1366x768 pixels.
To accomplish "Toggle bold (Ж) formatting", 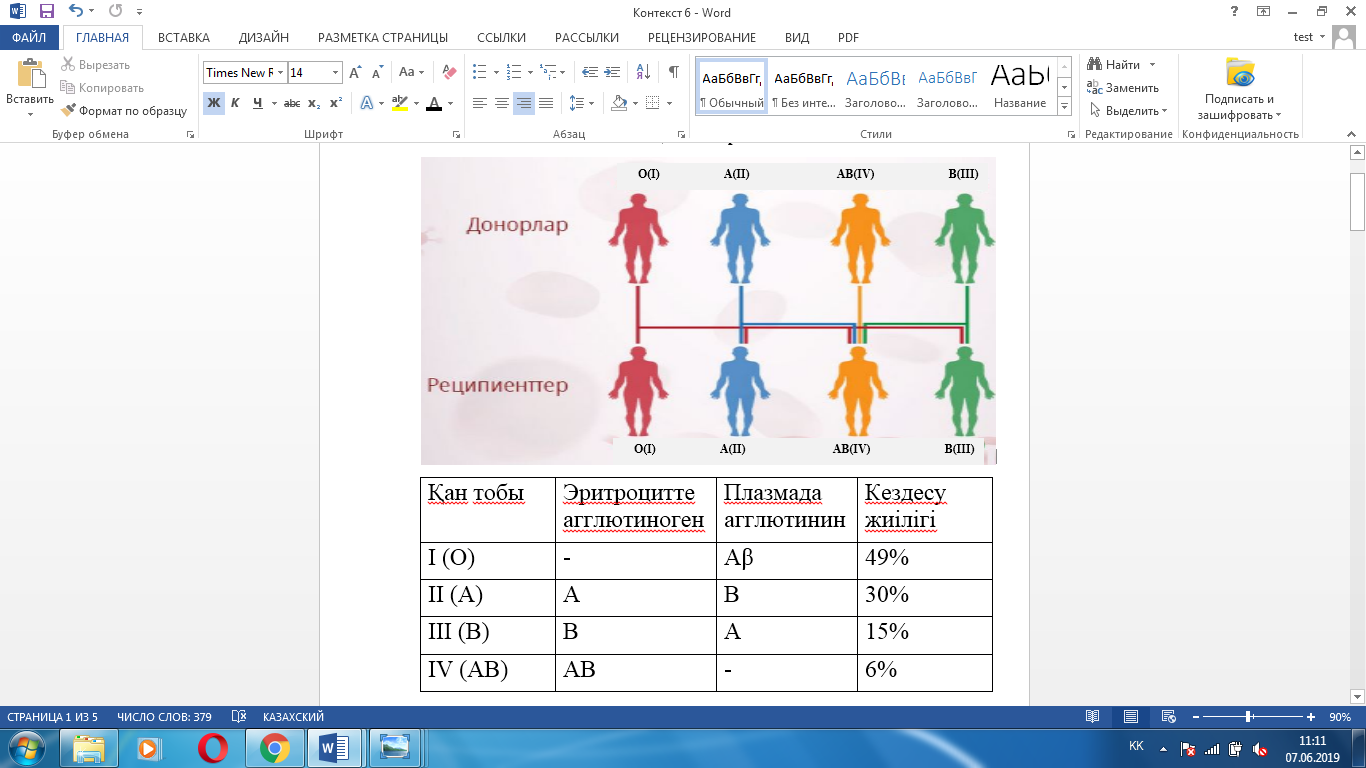I will tap(213, 103).
